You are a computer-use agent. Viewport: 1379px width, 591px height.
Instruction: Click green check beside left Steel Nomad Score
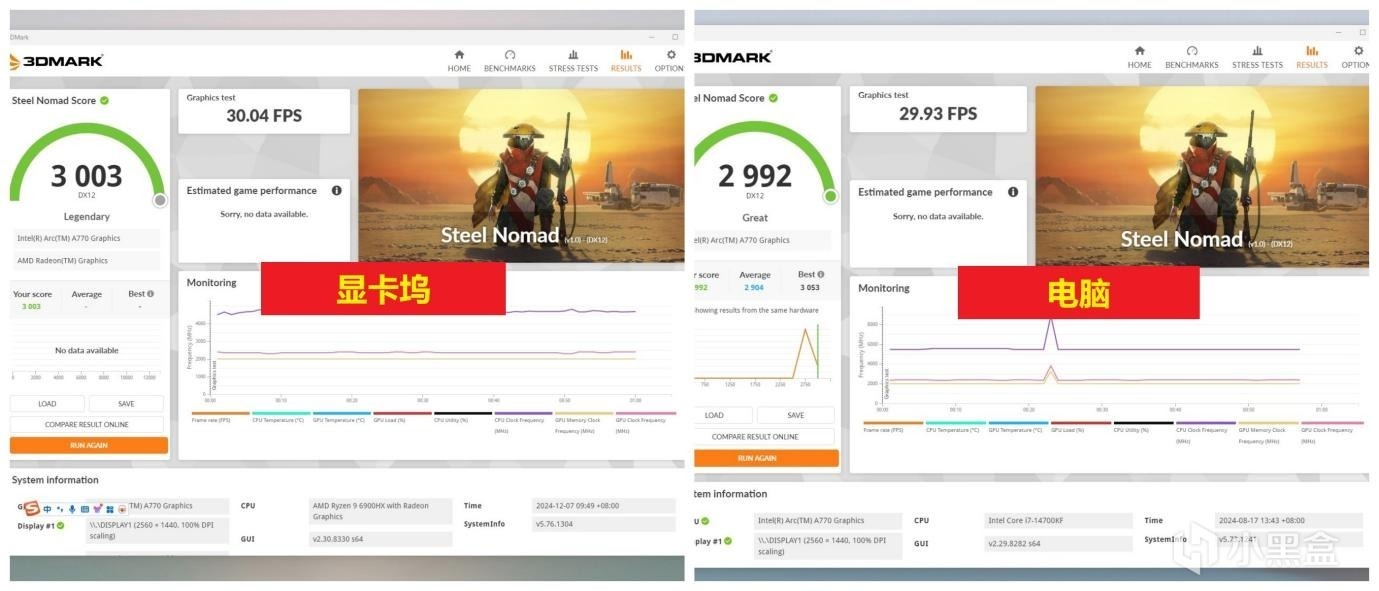[104, 100]
